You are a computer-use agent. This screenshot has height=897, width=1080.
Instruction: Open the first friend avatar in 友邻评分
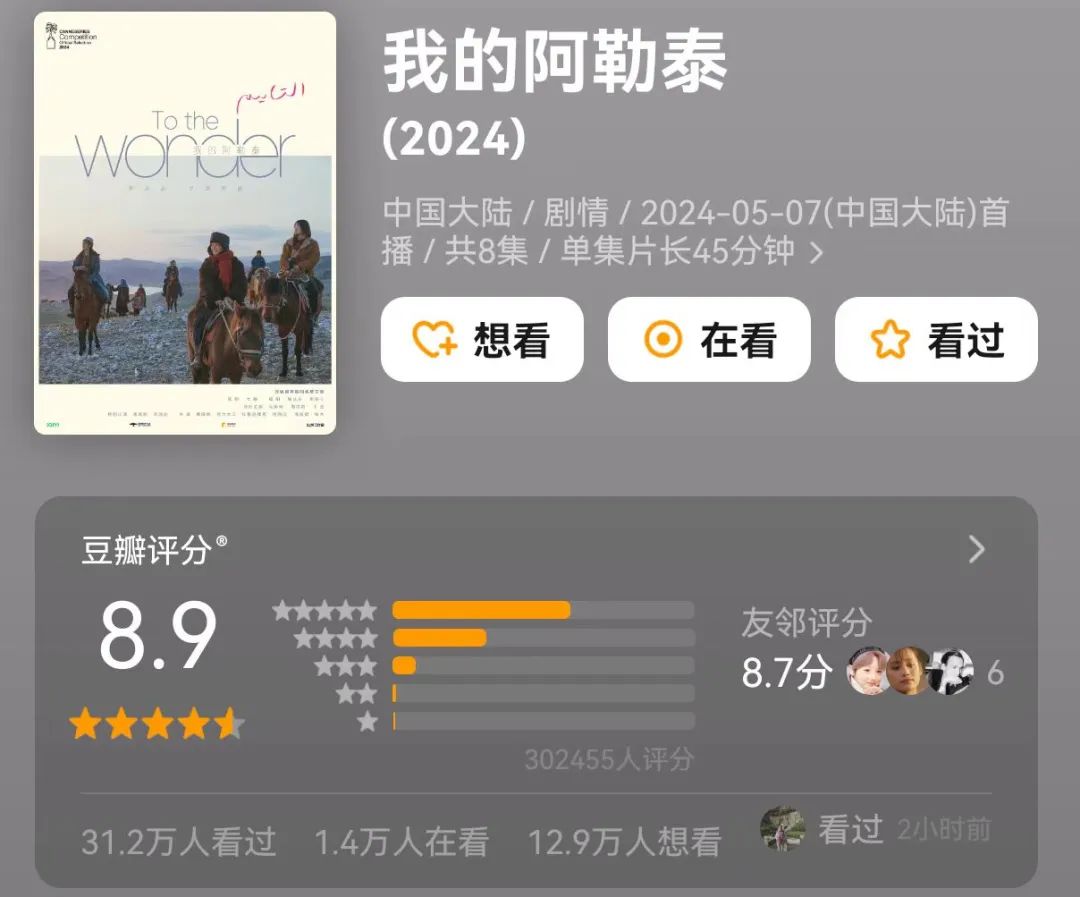868,670
